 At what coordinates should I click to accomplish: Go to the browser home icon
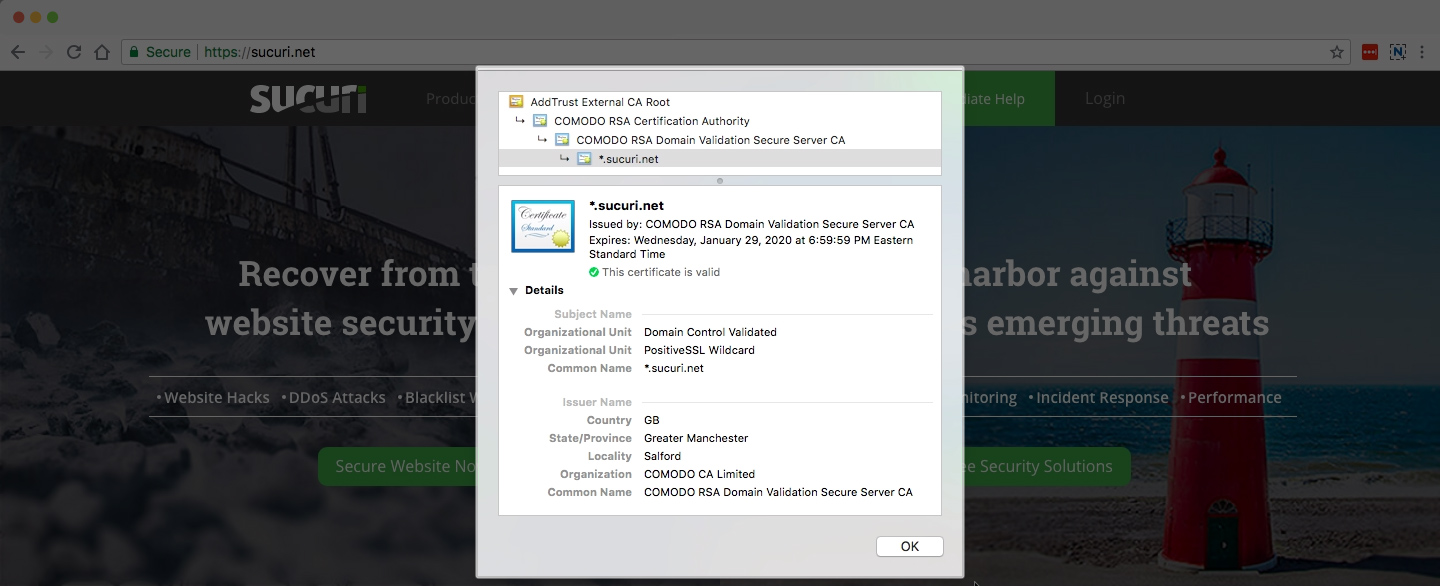pyautogui.click(x=101, y=52)
